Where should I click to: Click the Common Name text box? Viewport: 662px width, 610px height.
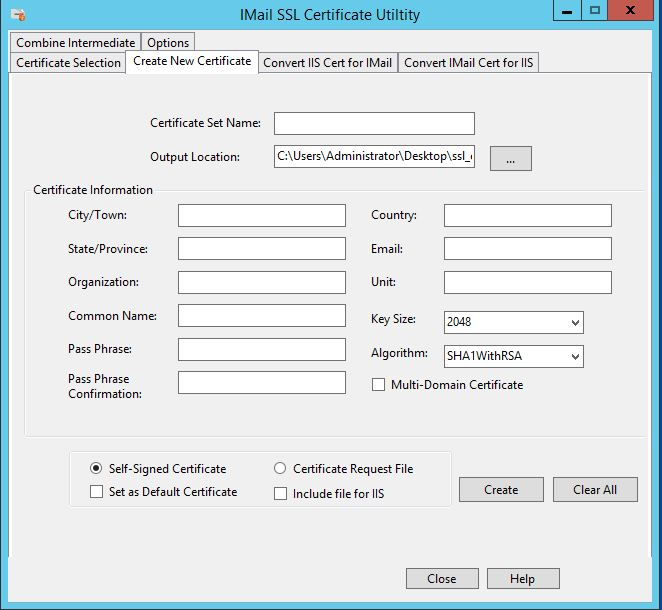261,316
